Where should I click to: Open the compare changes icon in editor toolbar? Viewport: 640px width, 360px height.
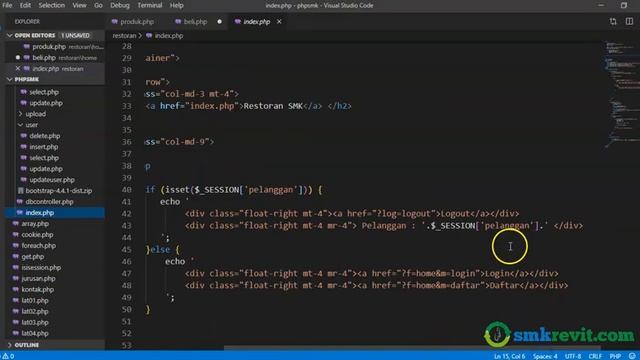point(613,21)
